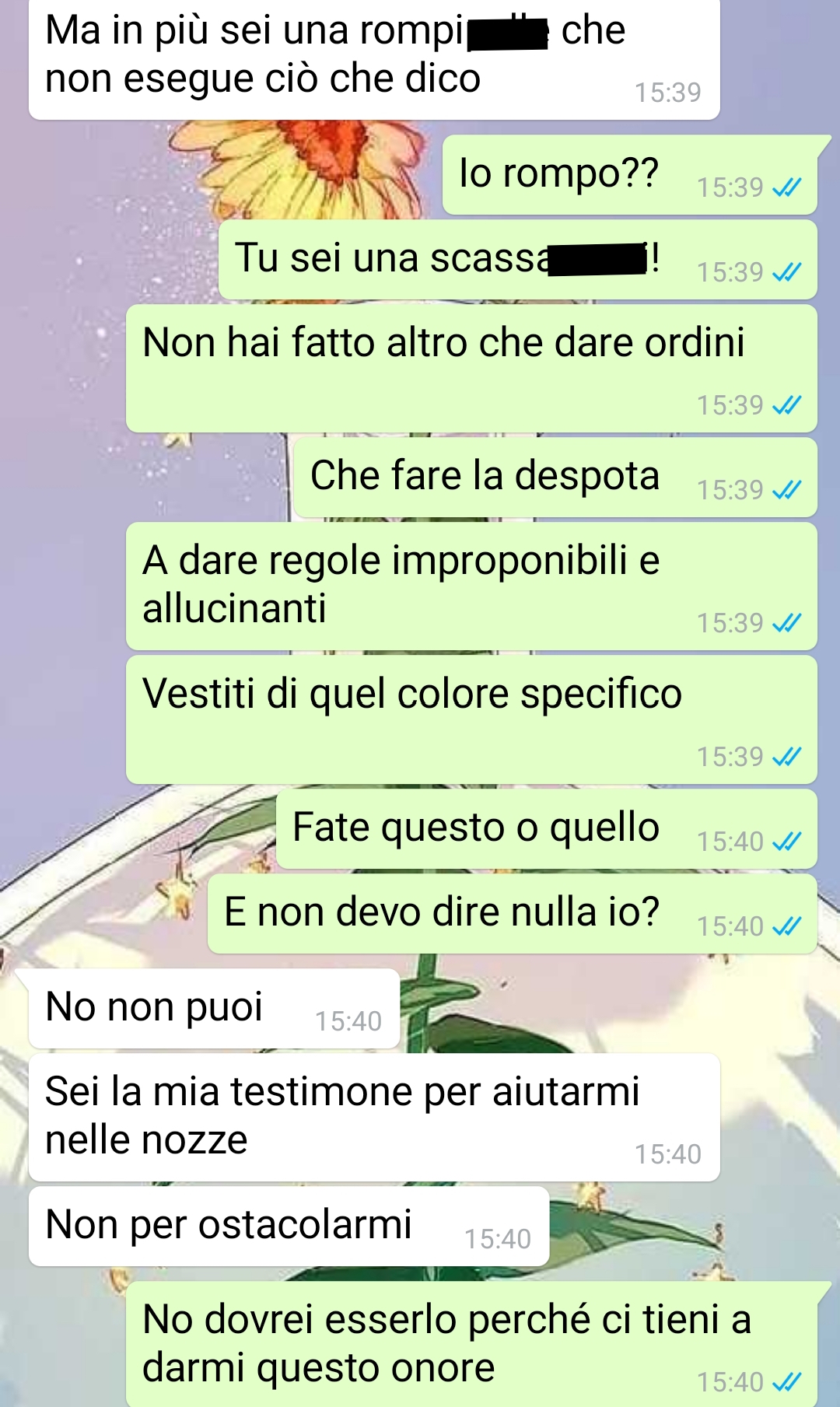Select the 'A dare regole improponibili e allucinanti' bubble
840x1407 pixels.
tap(471, 586)
